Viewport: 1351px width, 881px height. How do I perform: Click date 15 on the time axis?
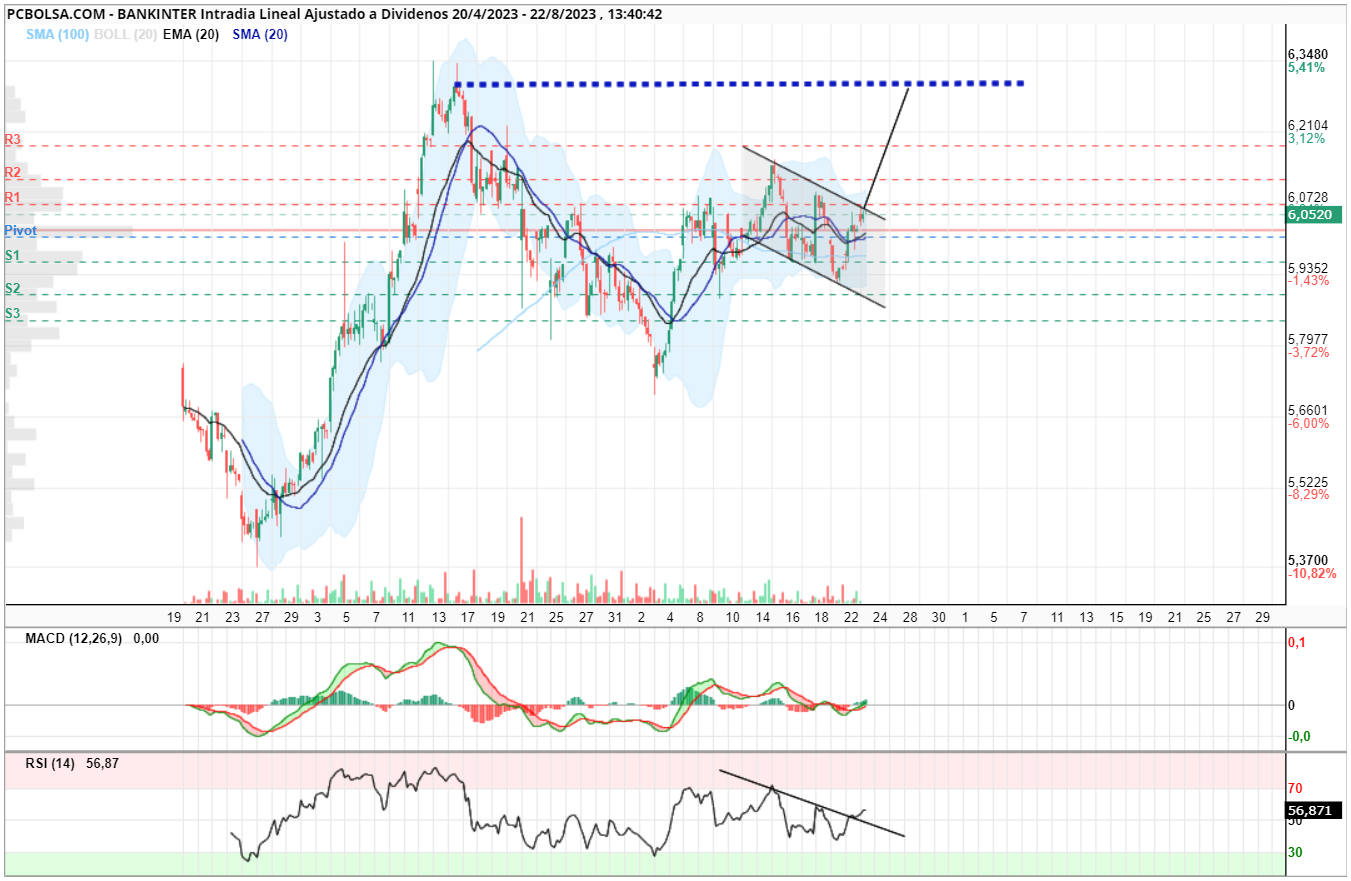(x=1115, y=617)
